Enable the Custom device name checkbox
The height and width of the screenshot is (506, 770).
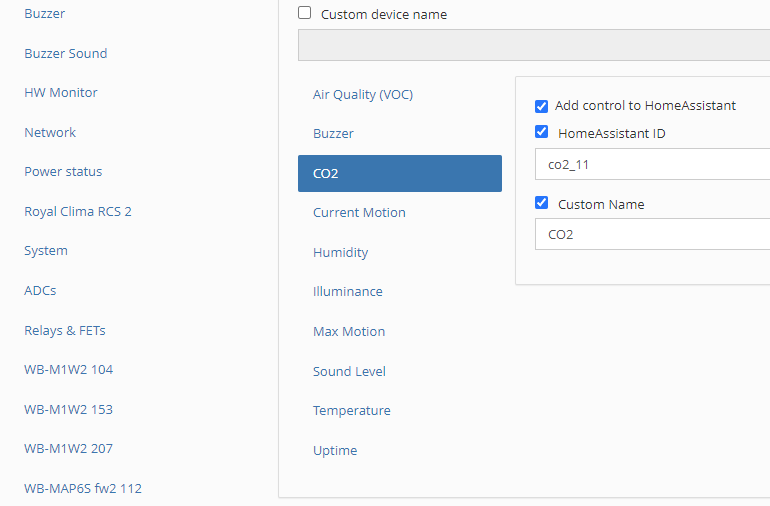coord(305,14)
